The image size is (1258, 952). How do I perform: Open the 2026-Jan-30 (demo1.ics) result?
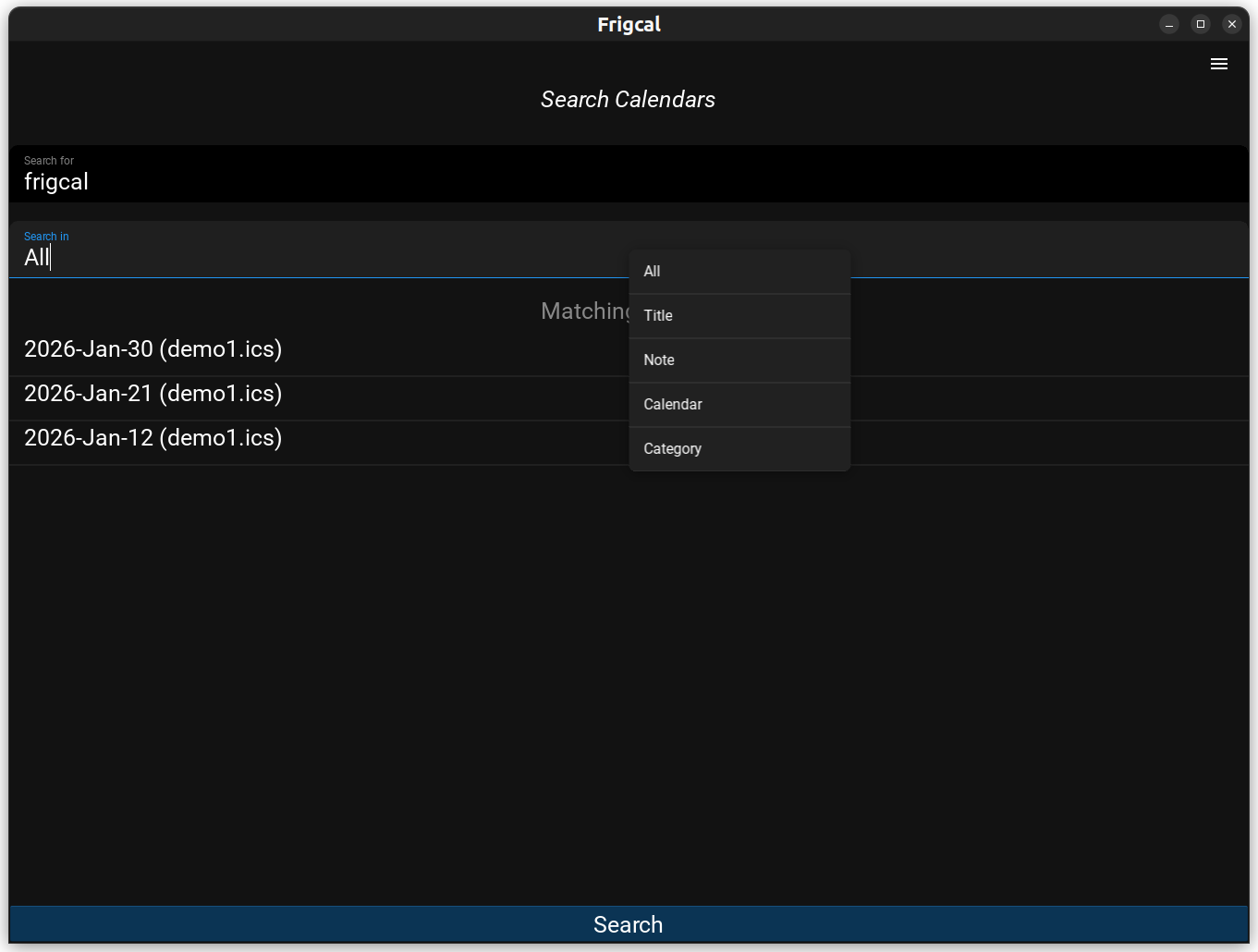(x=153, y=349)
